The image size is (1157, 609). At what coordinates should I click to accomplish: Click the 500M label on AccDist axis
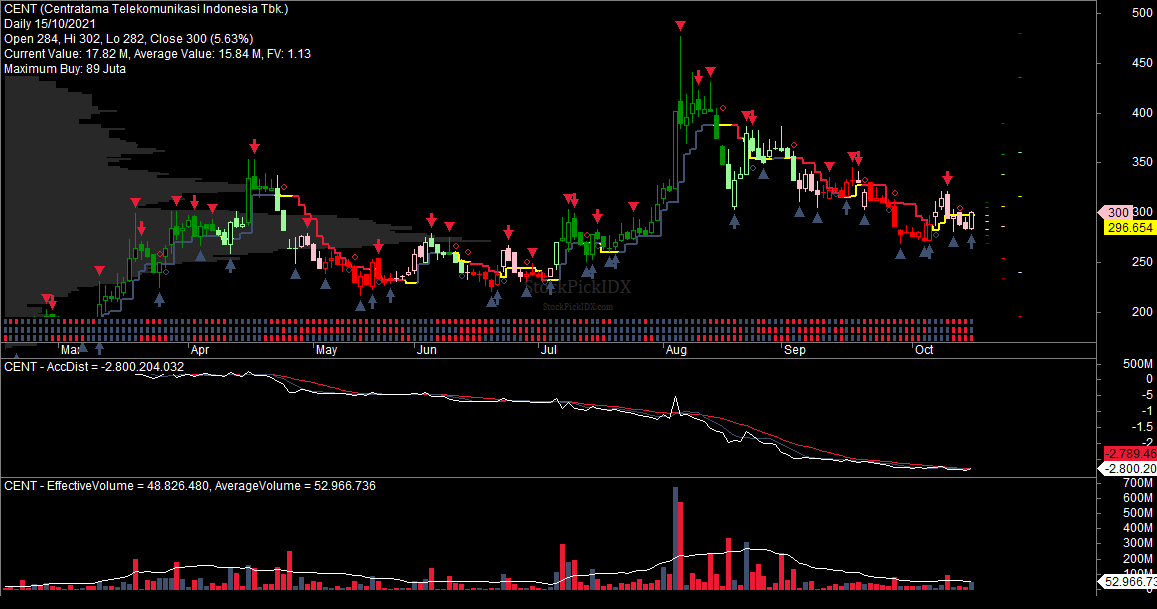[1137, 364]
